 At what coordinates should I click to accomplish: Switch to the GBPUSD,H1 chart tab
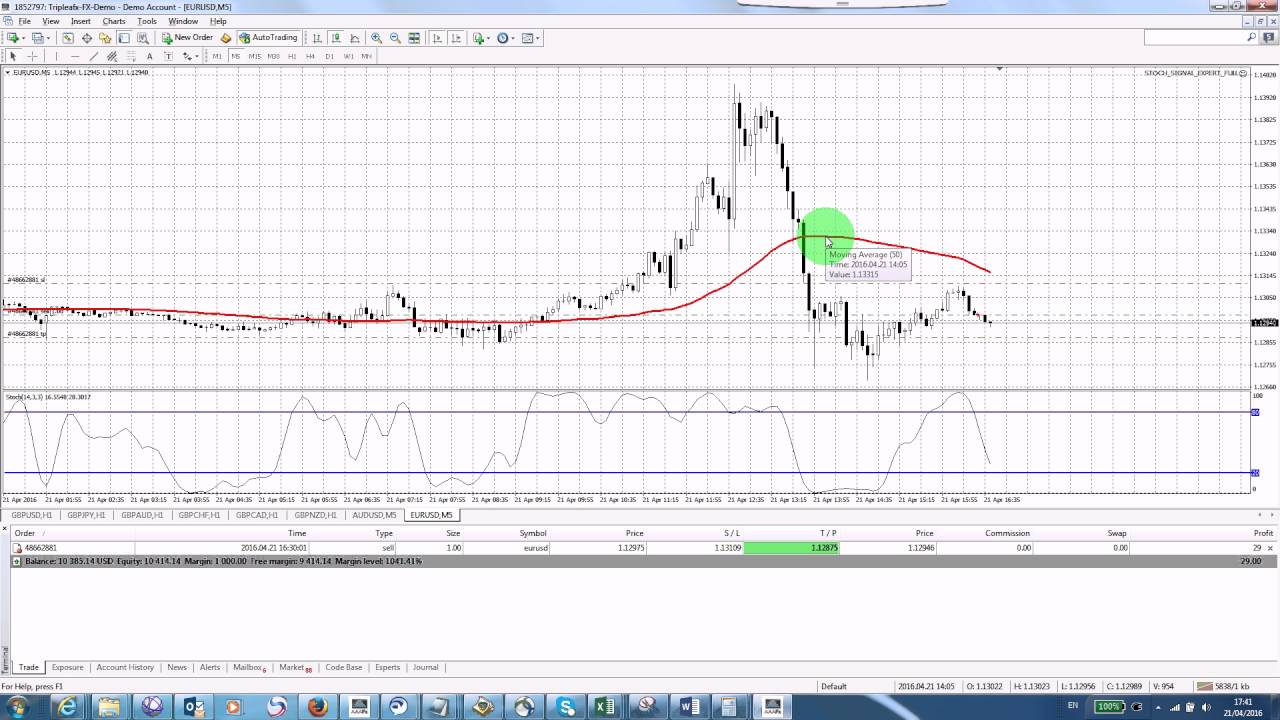point(31,515)
